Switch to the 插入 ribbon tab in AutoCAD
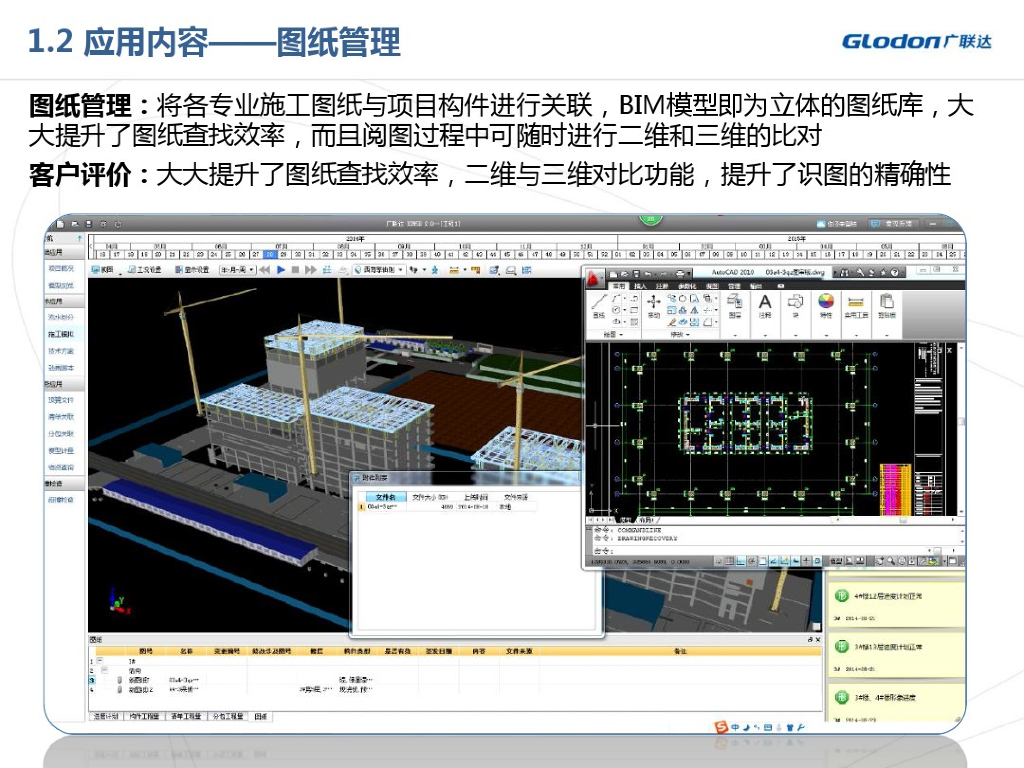Screen dimensions: 1024x768 coord(639,286)
